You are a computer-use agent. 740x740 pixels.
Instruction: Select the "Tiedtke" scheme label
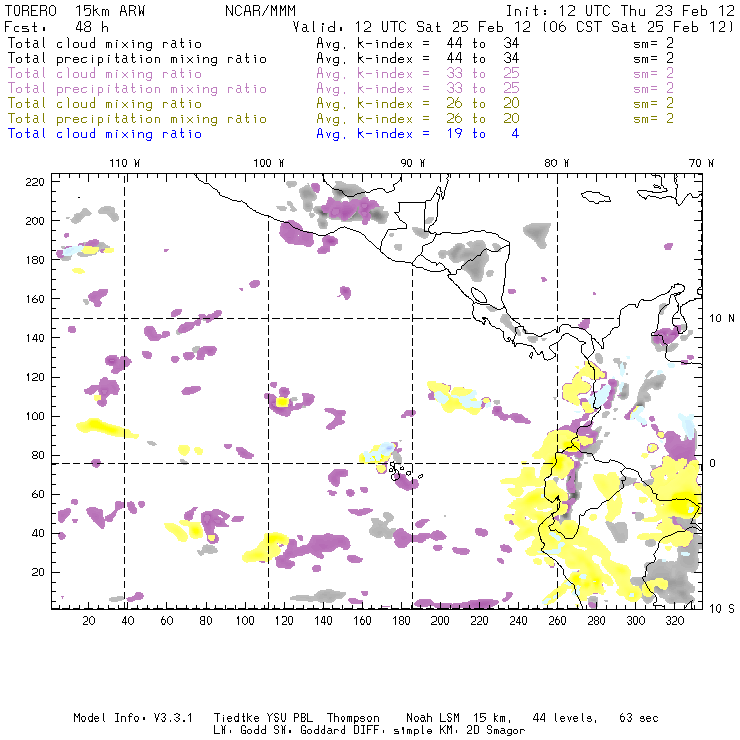tap(236, 718)
